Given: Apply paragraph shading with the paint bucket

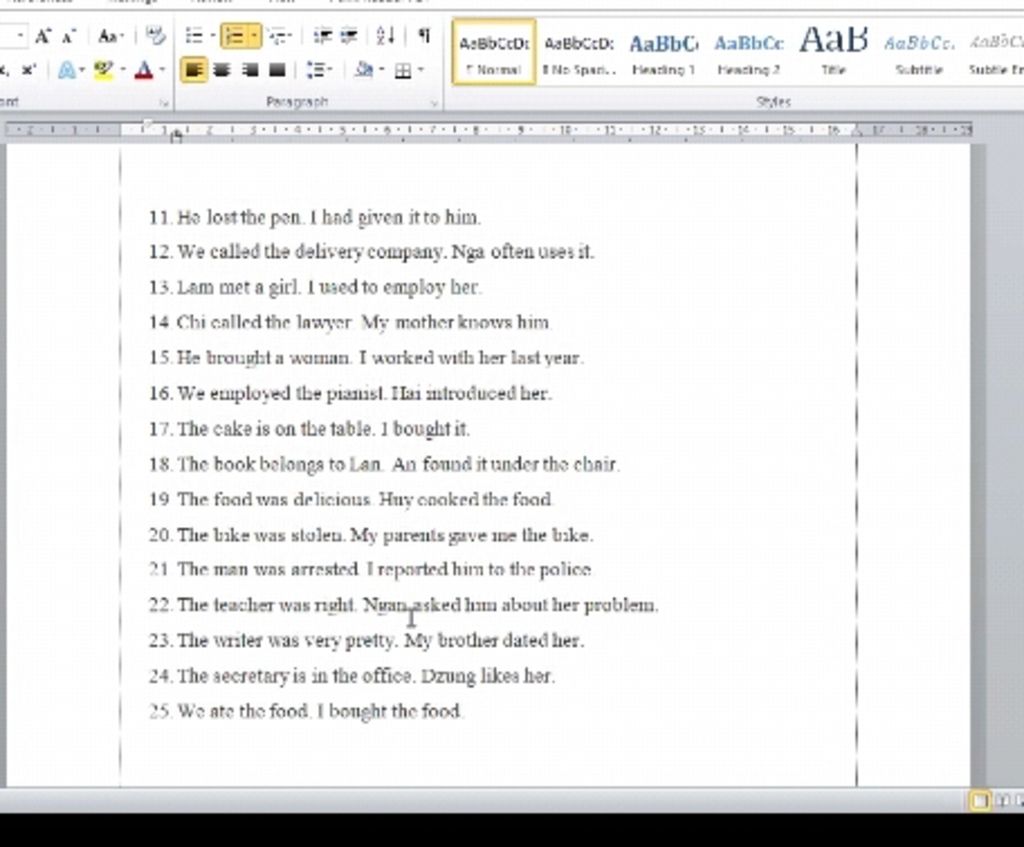Looking at the screenshot, I should (x=364, y=69).
